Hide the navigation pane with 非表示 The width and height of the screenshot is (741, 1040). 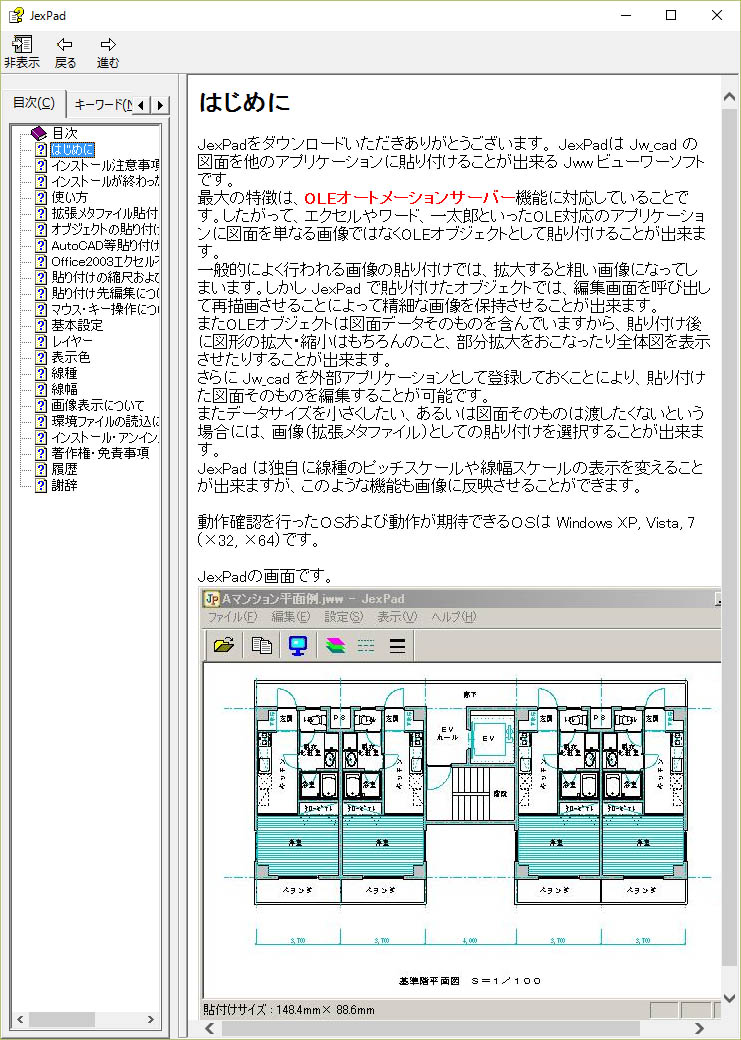pyautogui.click(x=21, y=52)
